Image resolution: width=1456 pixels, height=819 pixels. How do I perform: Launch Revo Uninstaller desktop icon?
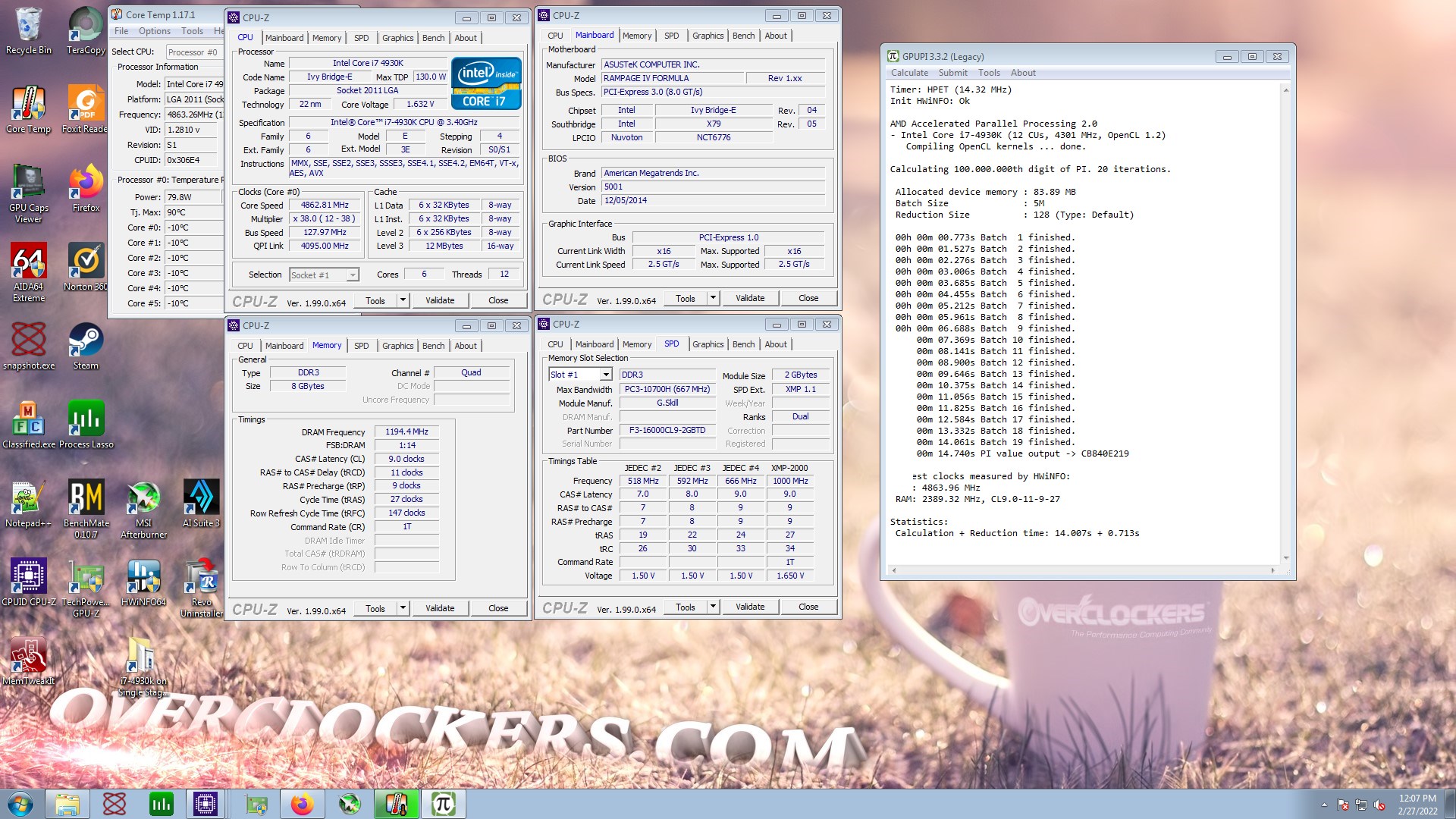click(201, 588)
